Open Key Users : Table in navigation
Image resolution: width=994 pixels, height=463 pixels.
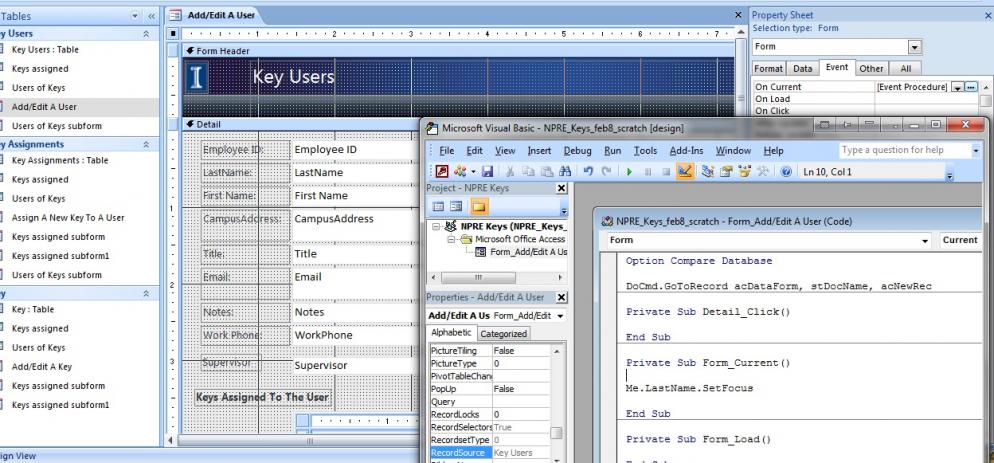click(45, 49)
